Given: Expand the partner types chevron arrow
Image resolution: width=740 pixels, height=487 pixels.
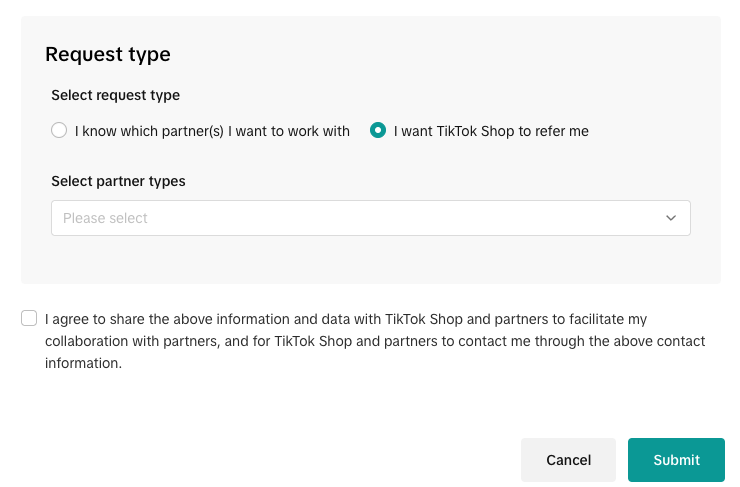Looking at the screenshot, I should tap(671, 218).
